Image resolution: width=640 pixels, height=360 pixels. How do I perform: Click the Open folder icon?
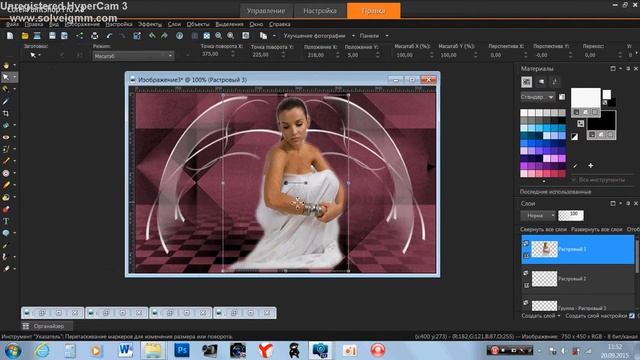point(25,36)
